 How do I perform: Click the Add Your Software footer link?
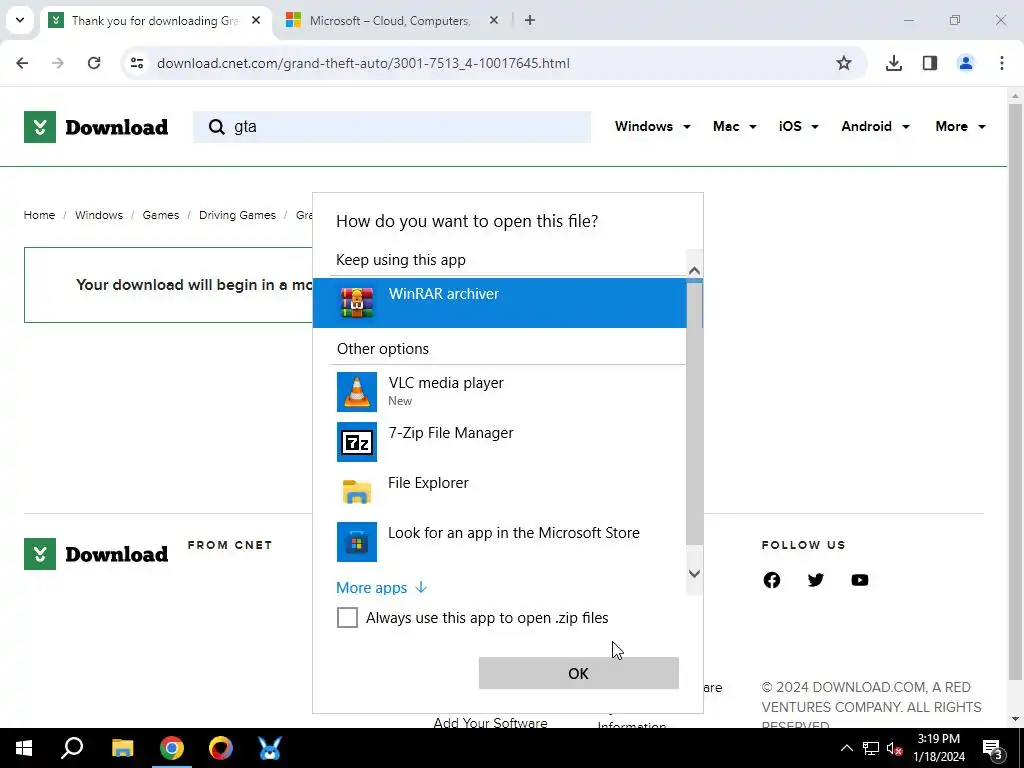coord(490,722)
